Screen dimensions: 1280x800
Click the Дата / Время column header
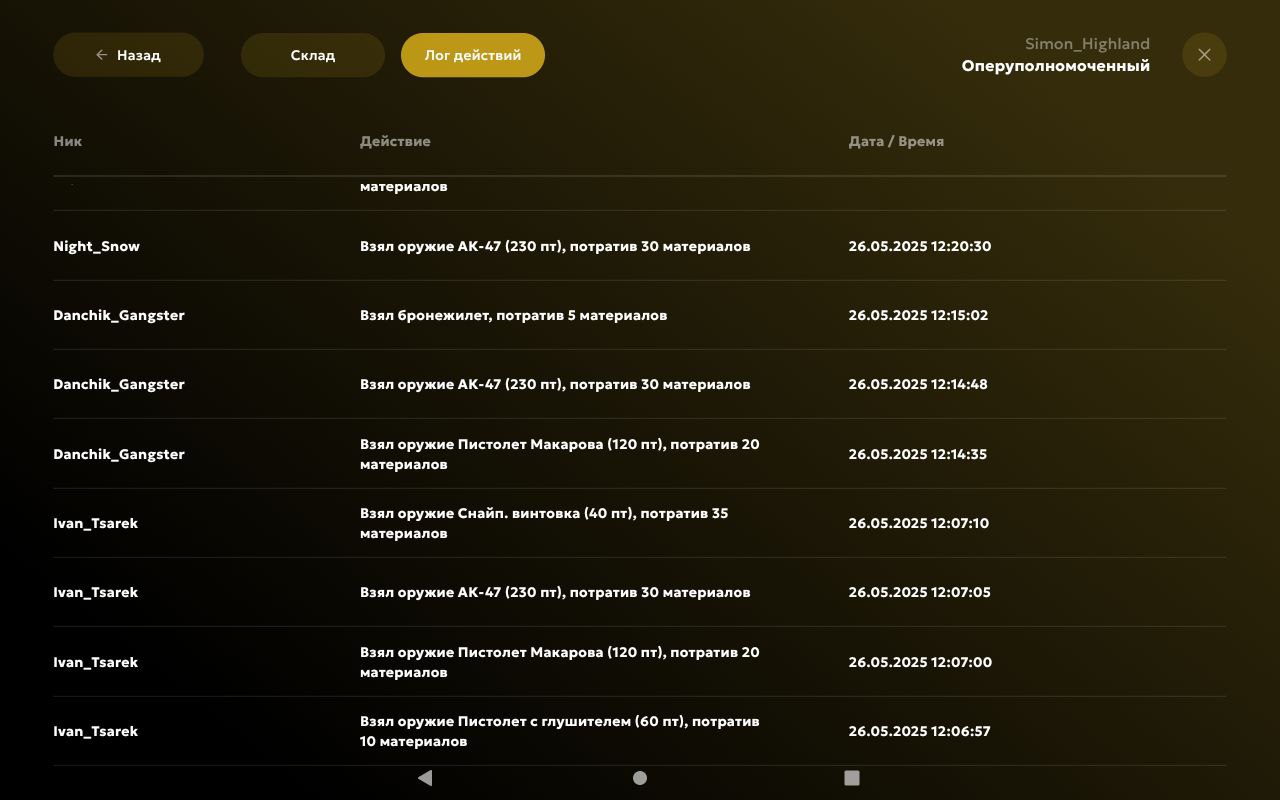(x=896, y=141)
